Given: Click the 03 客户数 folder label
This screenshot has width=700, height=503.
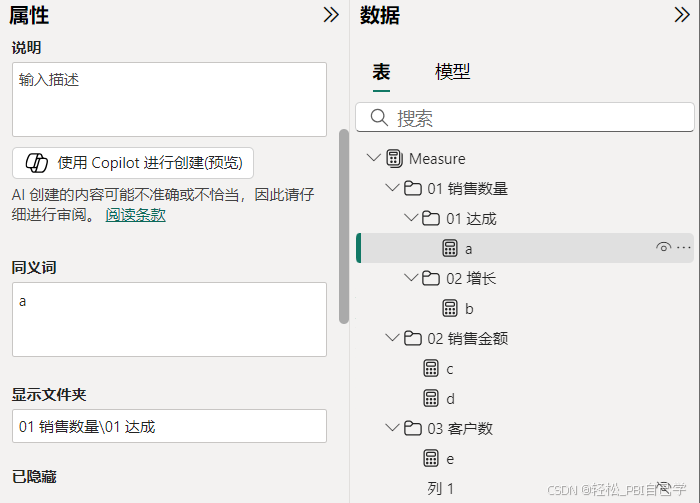Looking at the screenshot, I should click(460, 428).
